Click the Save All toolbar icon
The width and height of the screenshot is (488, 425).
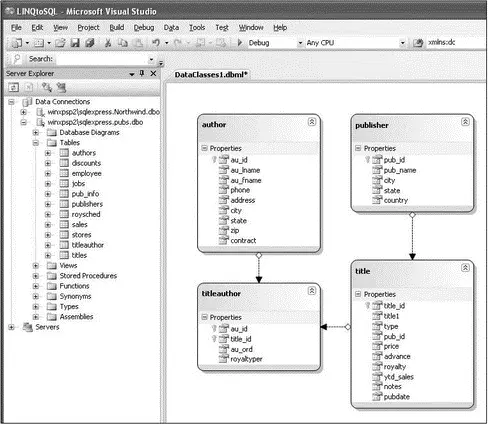tap(90, 43)
